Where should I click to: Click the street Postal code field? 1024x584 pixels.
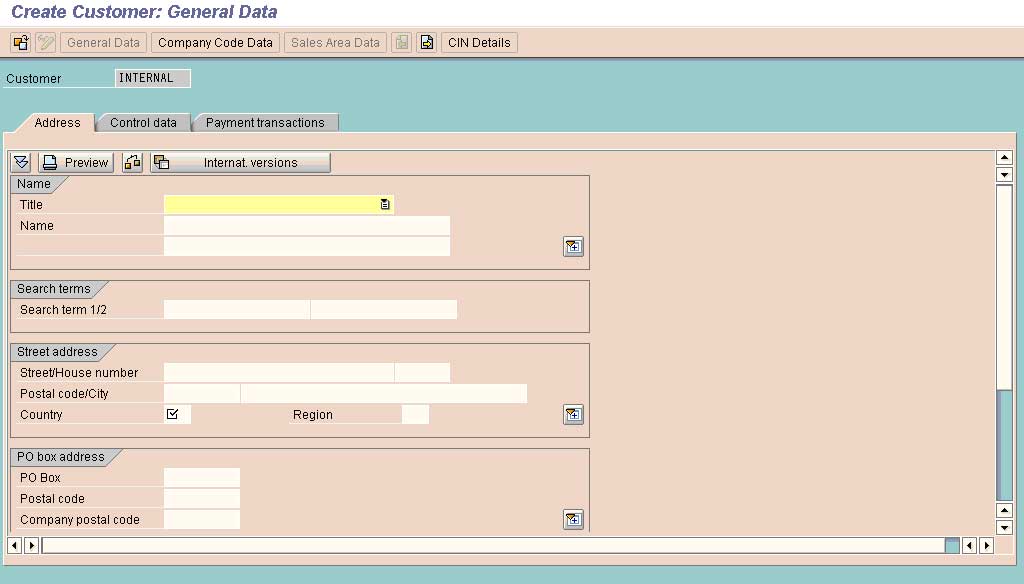point(202,393)
